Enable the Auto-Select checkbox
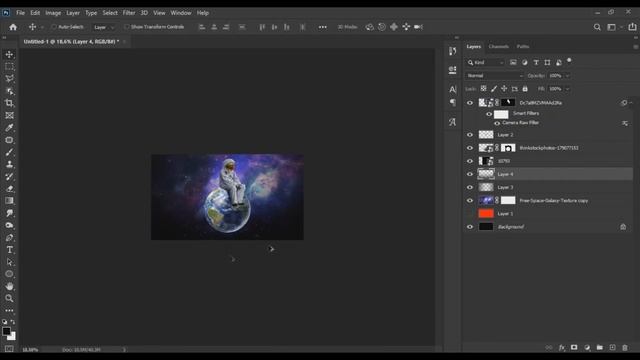This screenshot has width=640, height=360. click(x=54, y=27)
